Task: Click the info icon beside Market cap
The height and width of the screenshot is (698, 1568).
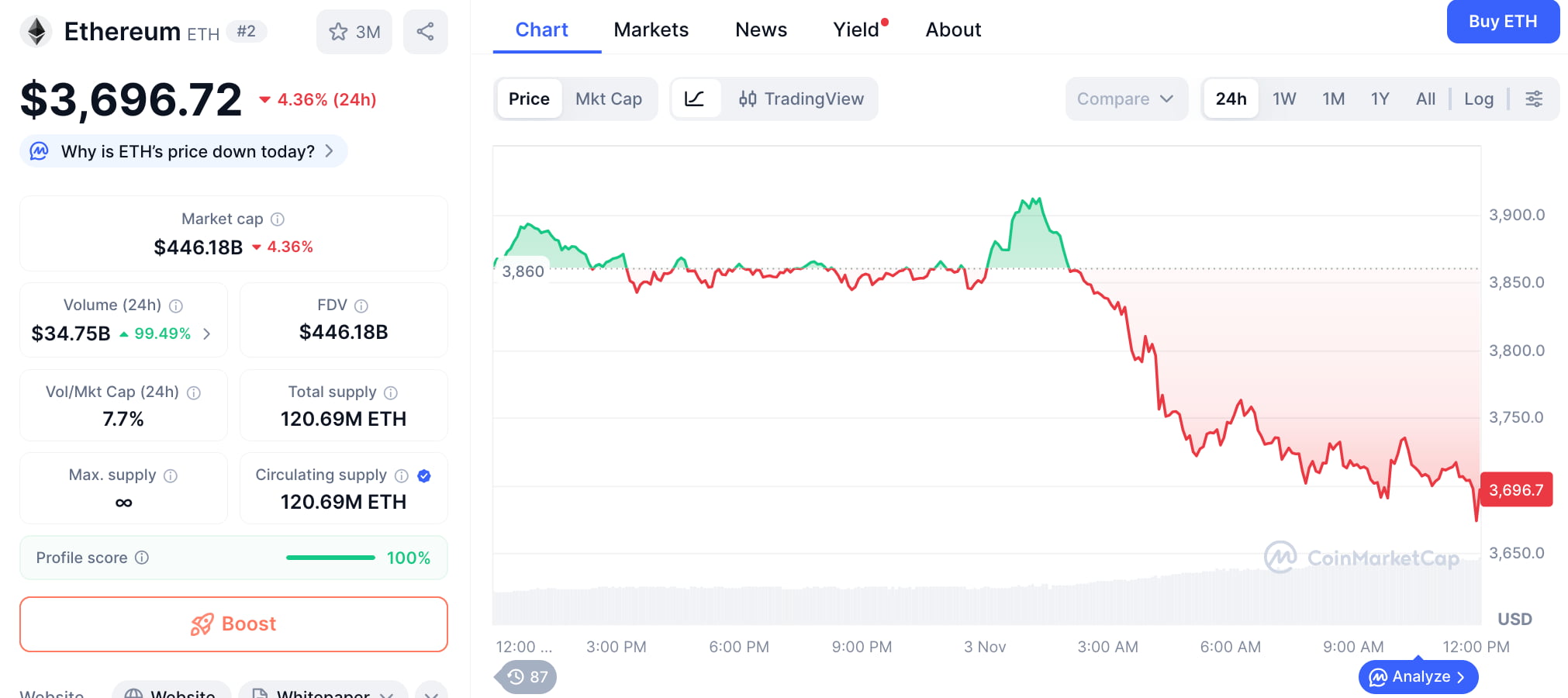Action: [278, 219]
